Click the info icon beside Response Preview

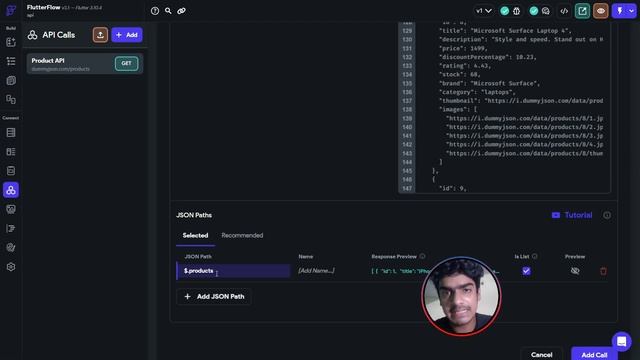422,256
